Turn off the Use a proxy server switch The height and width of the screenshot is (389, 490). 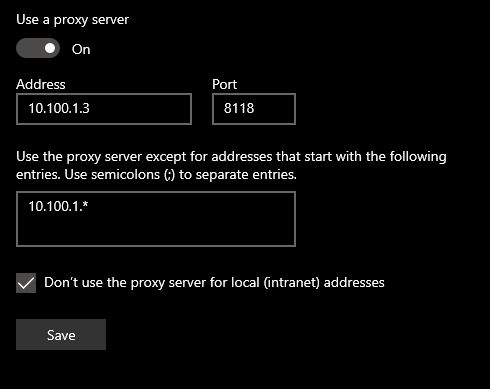38,48
